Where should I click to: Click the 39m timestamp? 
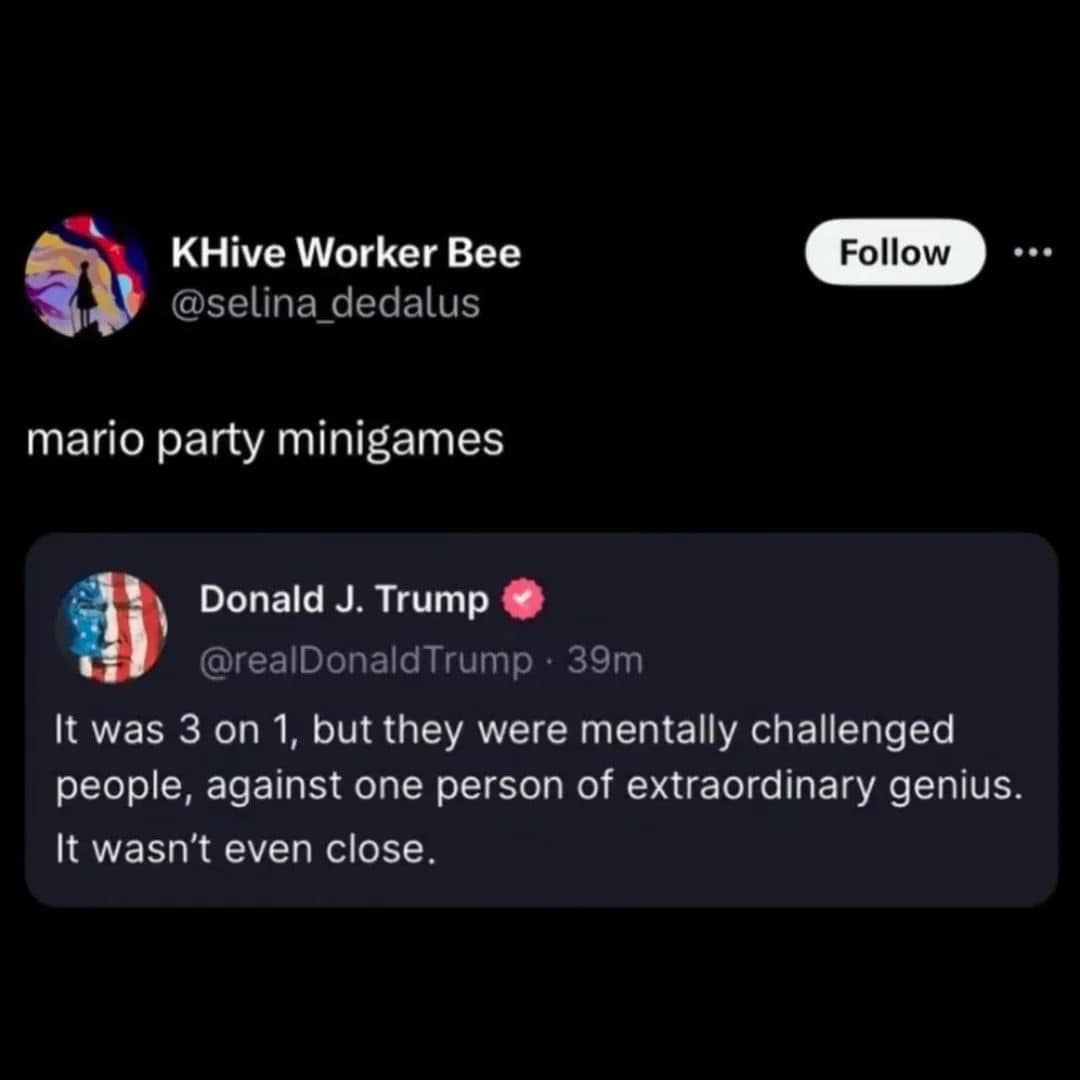[605, 661]
